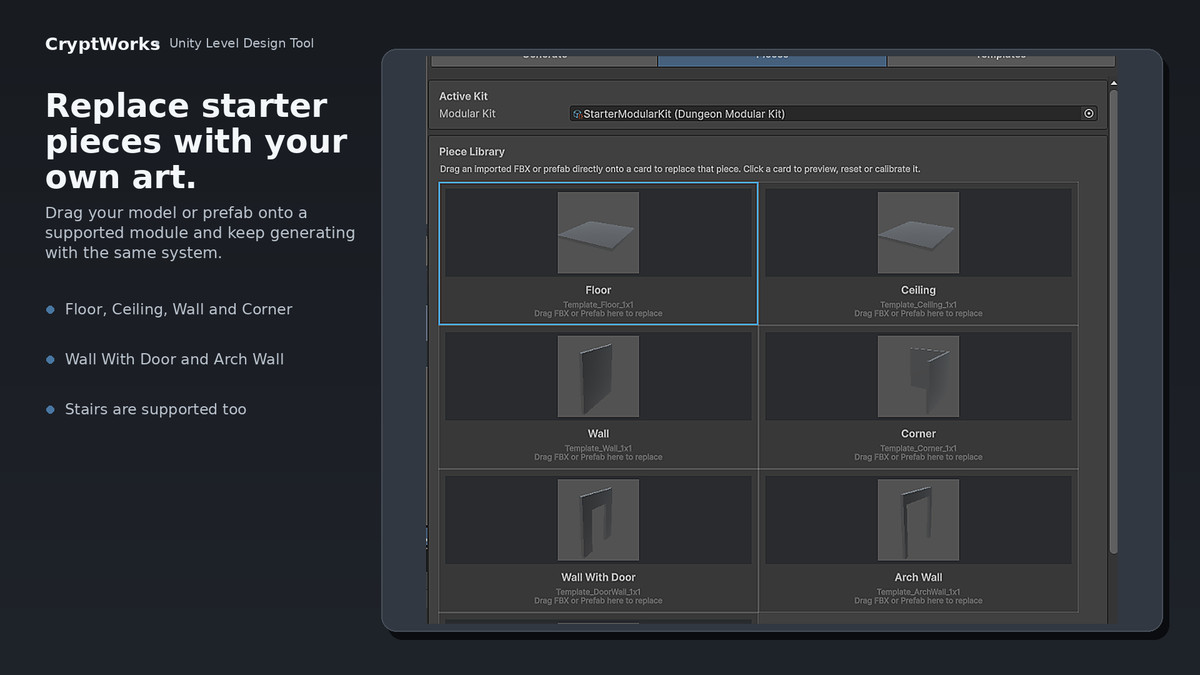Click the Active Kit section heading

(x=463, y=96)
